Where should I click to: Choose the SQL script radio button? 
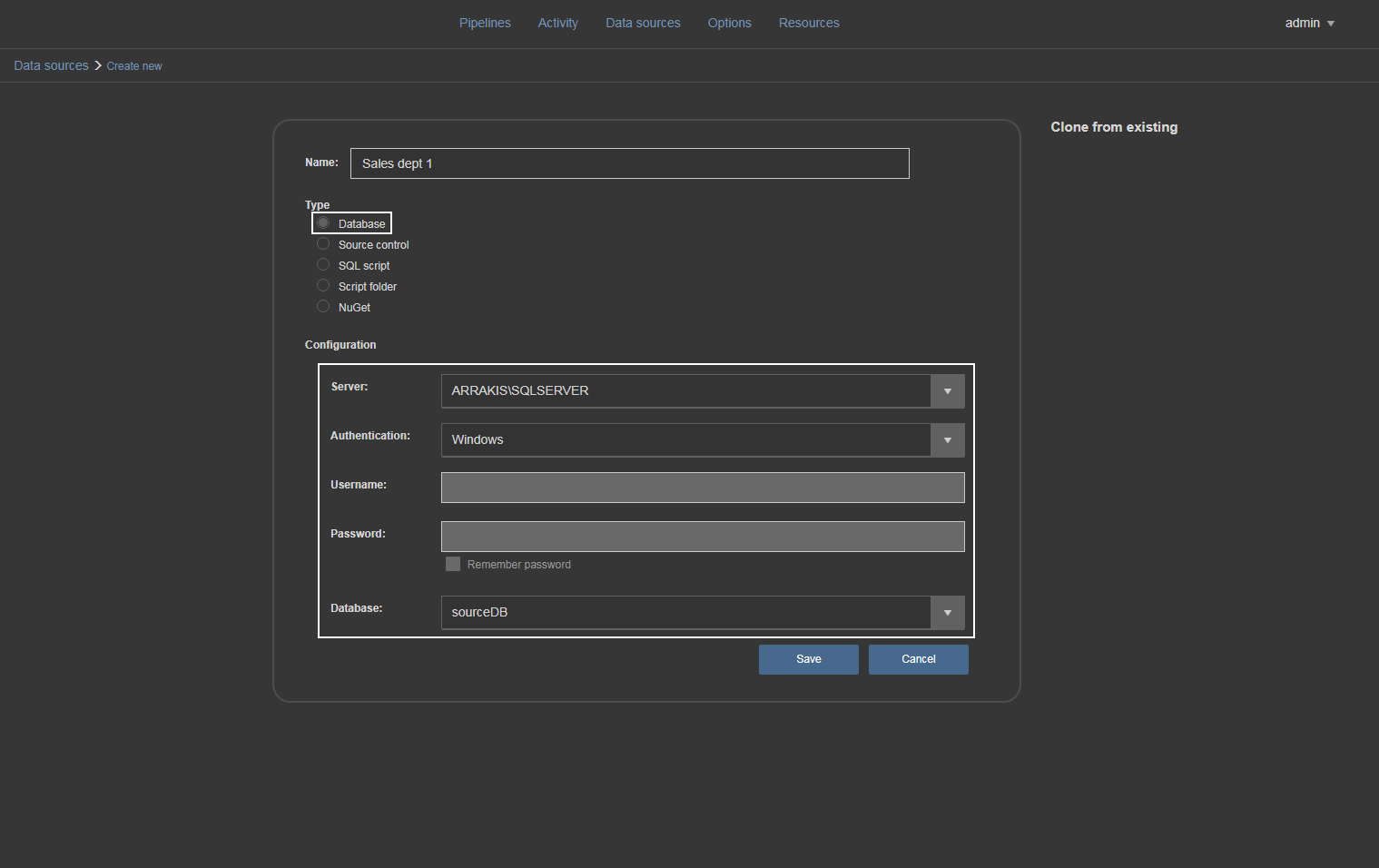pyautogui.click(x=323, y=265)
